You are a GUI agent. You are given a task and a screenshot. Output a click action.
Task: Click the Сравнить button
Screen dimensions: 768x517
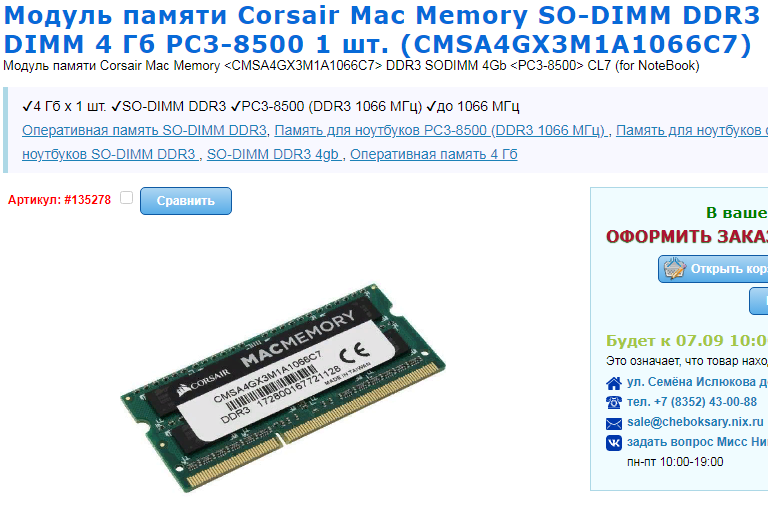[x=186, y=201]
